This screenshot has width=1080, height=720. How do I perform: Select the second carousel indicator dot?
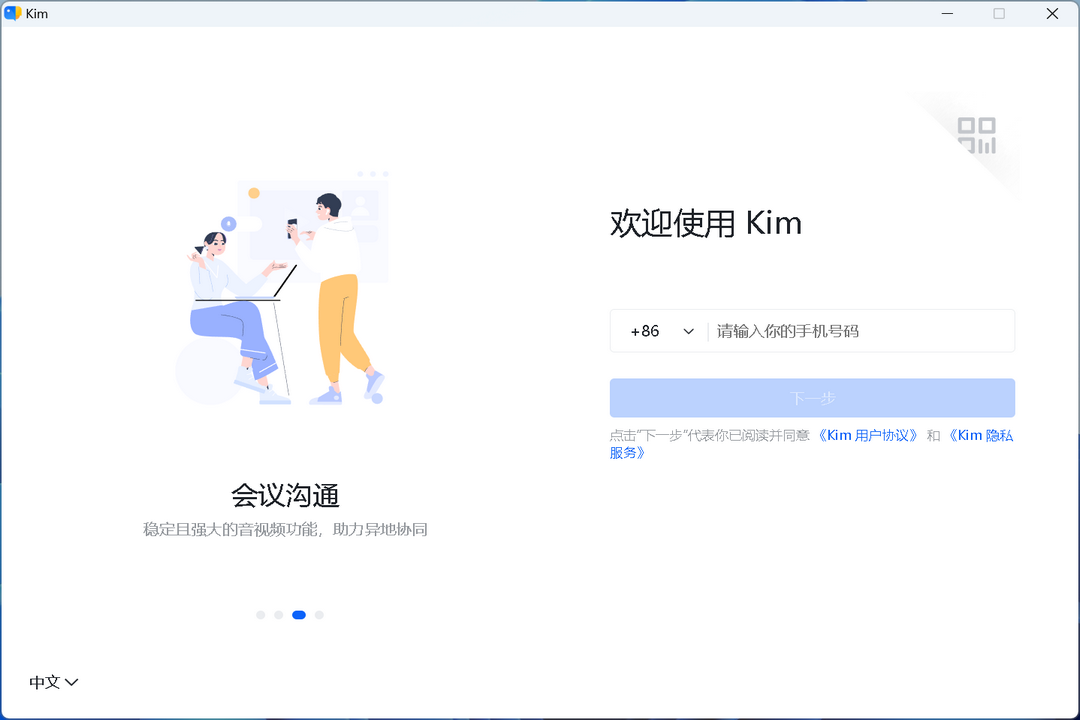point(279,615)
